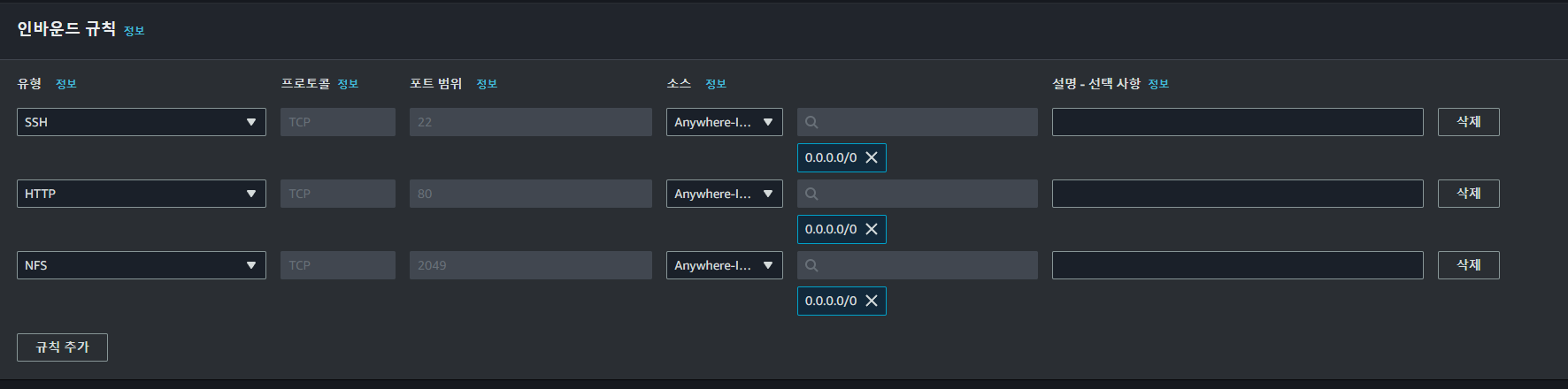
Task: Open 정보 link next to 인바운드 규칙 heading
Action: [x=134, y=31]
